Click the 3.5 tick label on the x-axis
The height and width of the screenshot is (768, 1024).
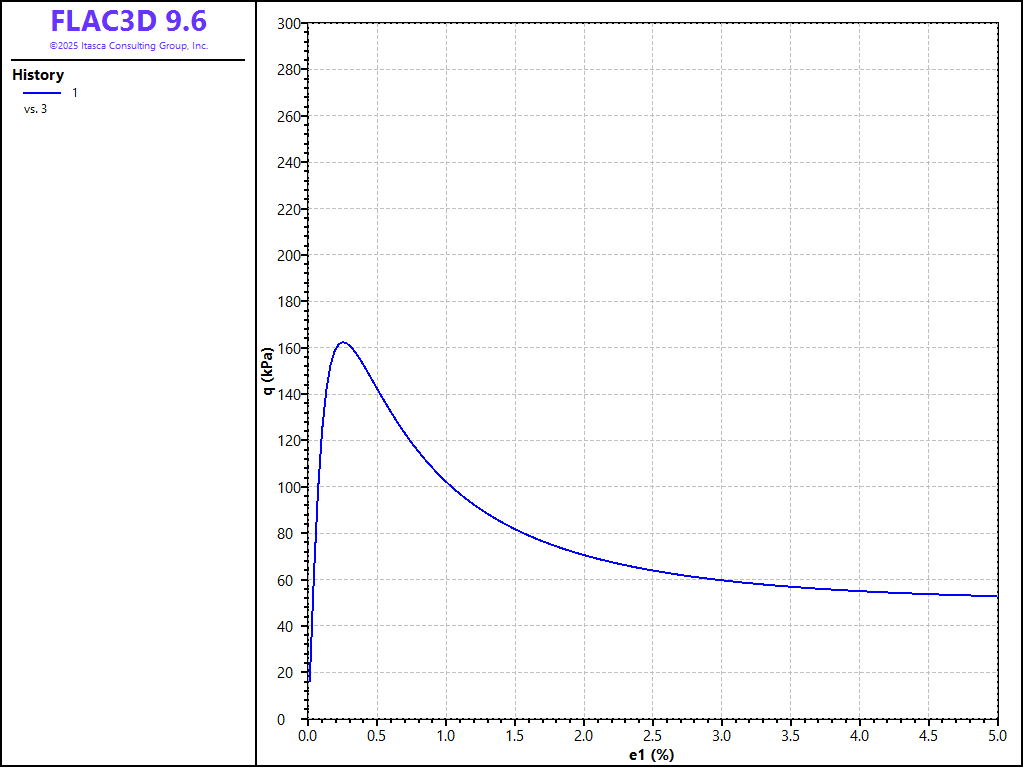791,736
